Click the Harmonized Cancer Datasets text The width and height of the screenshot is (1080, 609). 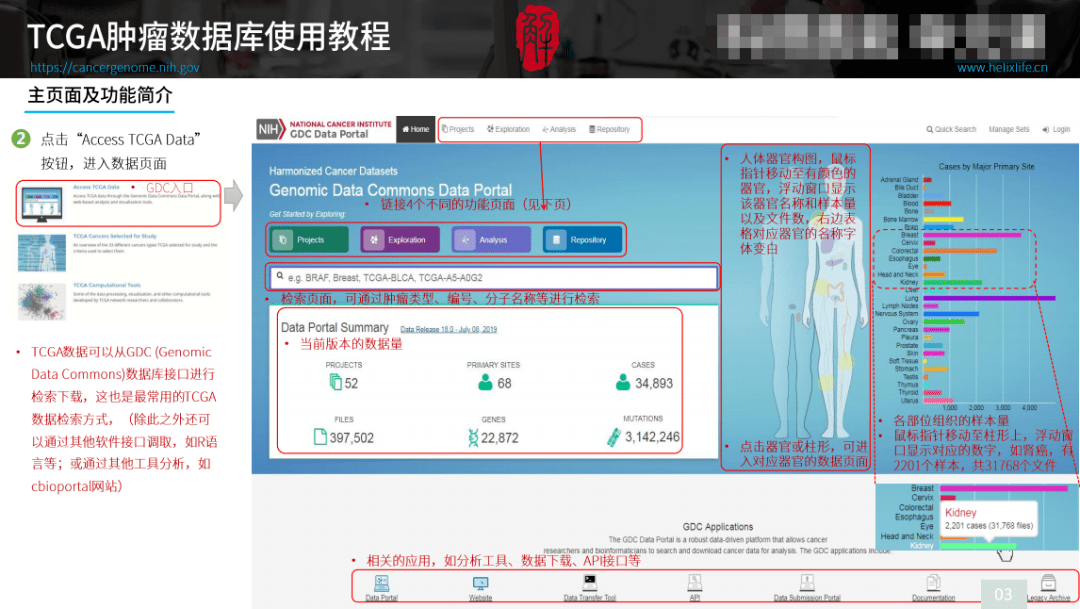pos(333,171)
